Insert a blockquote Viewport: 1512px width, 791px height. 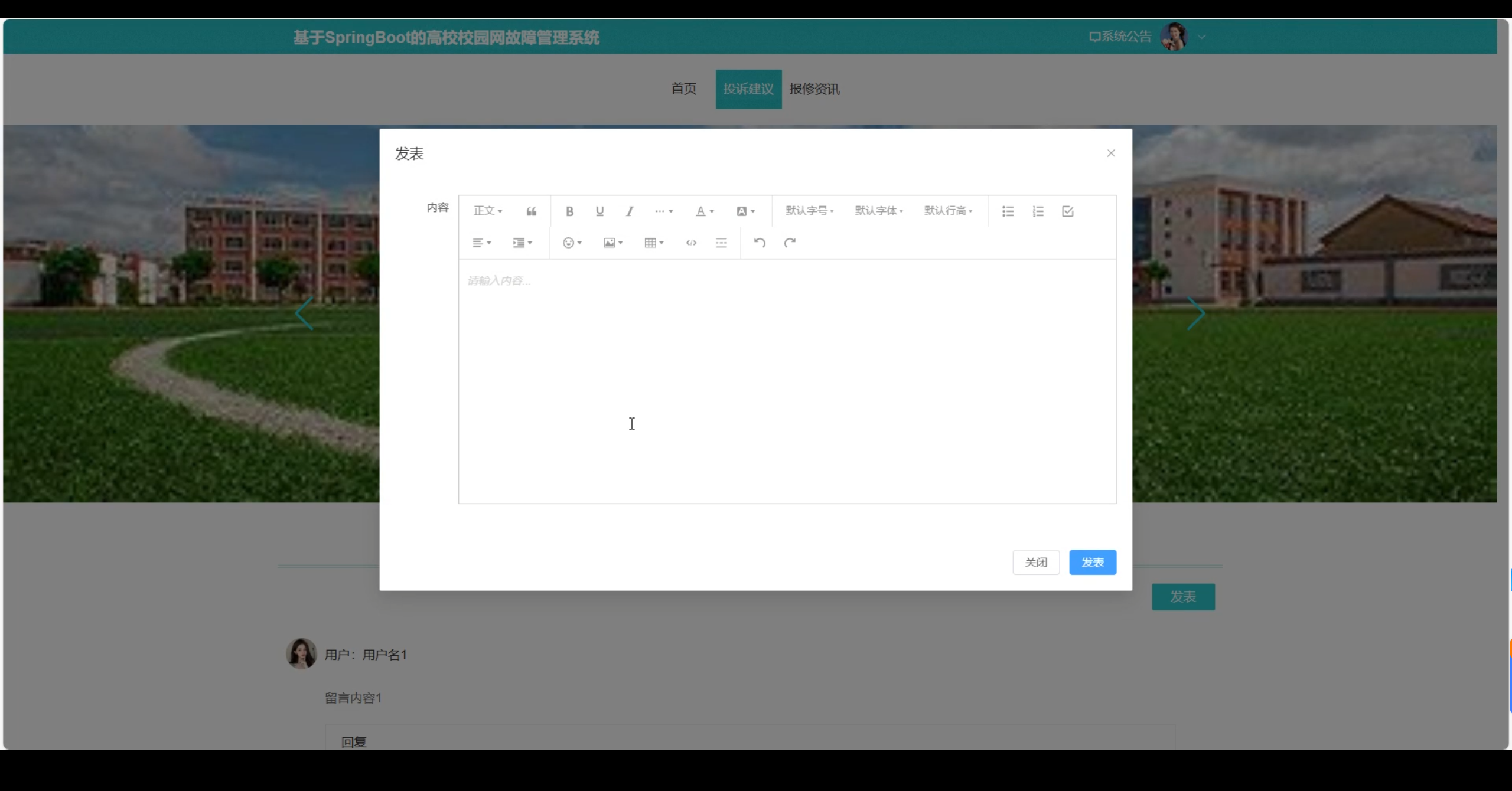pyautogui.click(x=531, y=211)
